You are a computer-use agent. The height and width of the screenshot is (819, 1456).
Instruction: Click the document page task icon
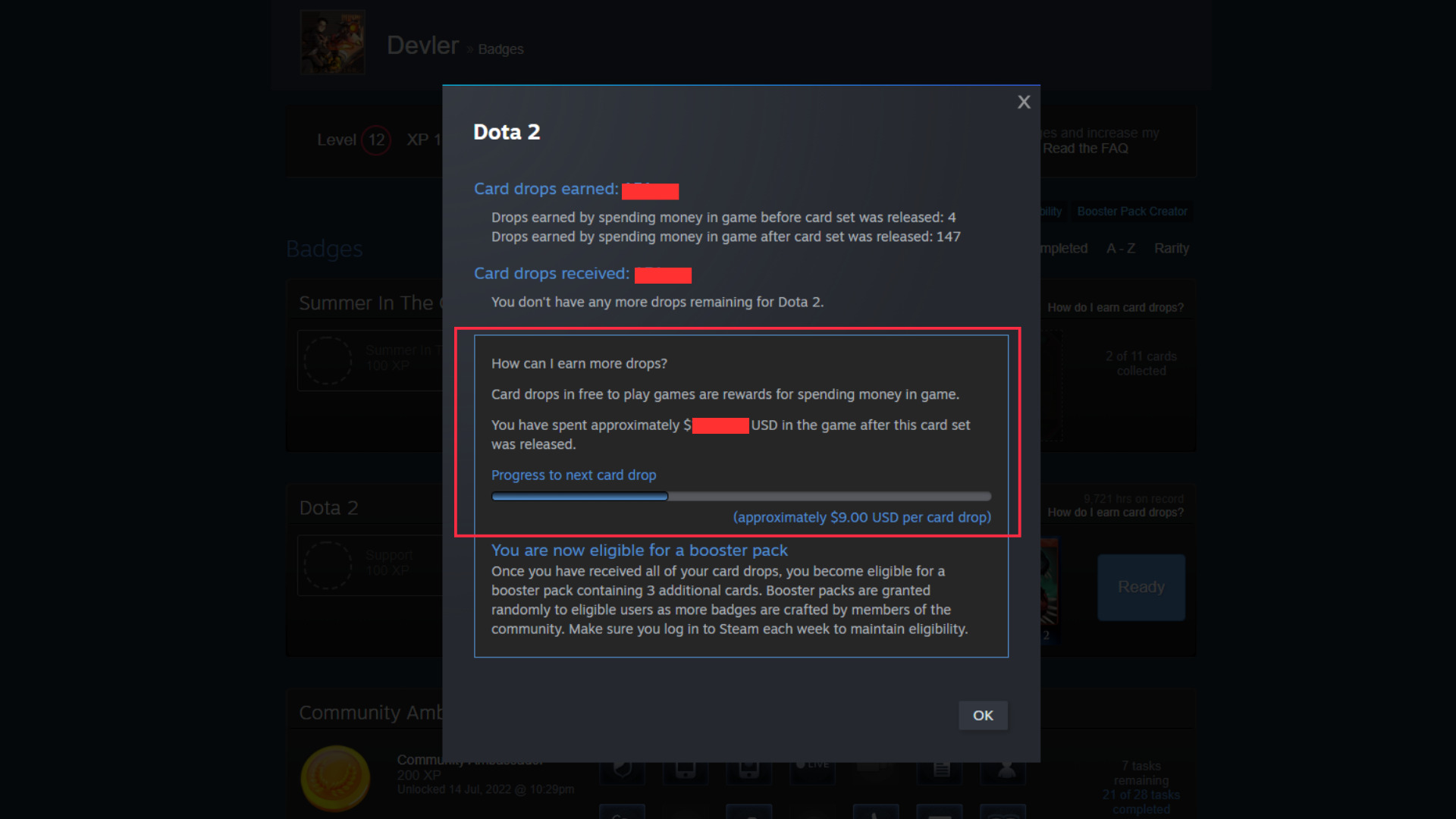coord(941,769)
